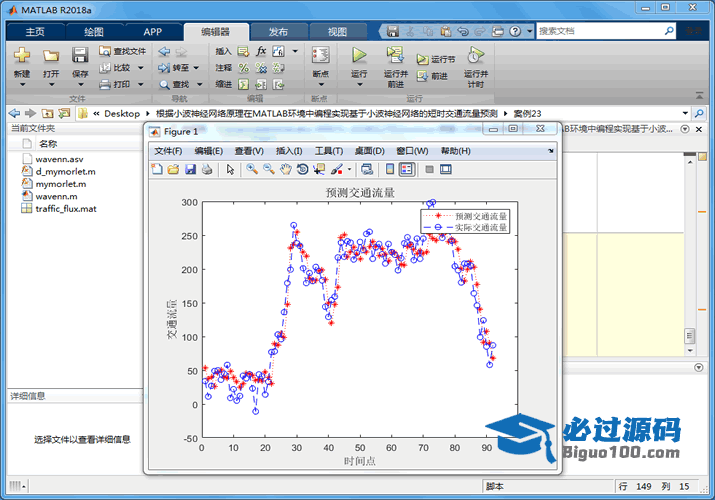Click Hide Plot Tools icon in Figure 1 toolbar
This screenshot has height=500, width=715.
tap(429, 170)
